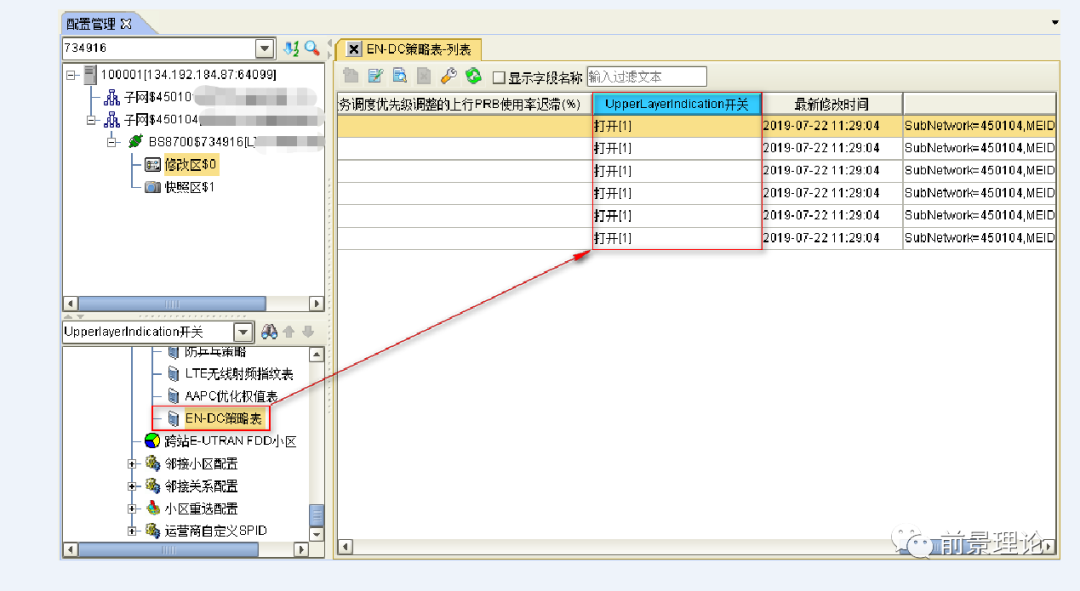Viewport: 1080px width, 591px height.
Task: Expand the 小区重选配置 tree node
Action: pyautogui.click(x=132, y=508)
